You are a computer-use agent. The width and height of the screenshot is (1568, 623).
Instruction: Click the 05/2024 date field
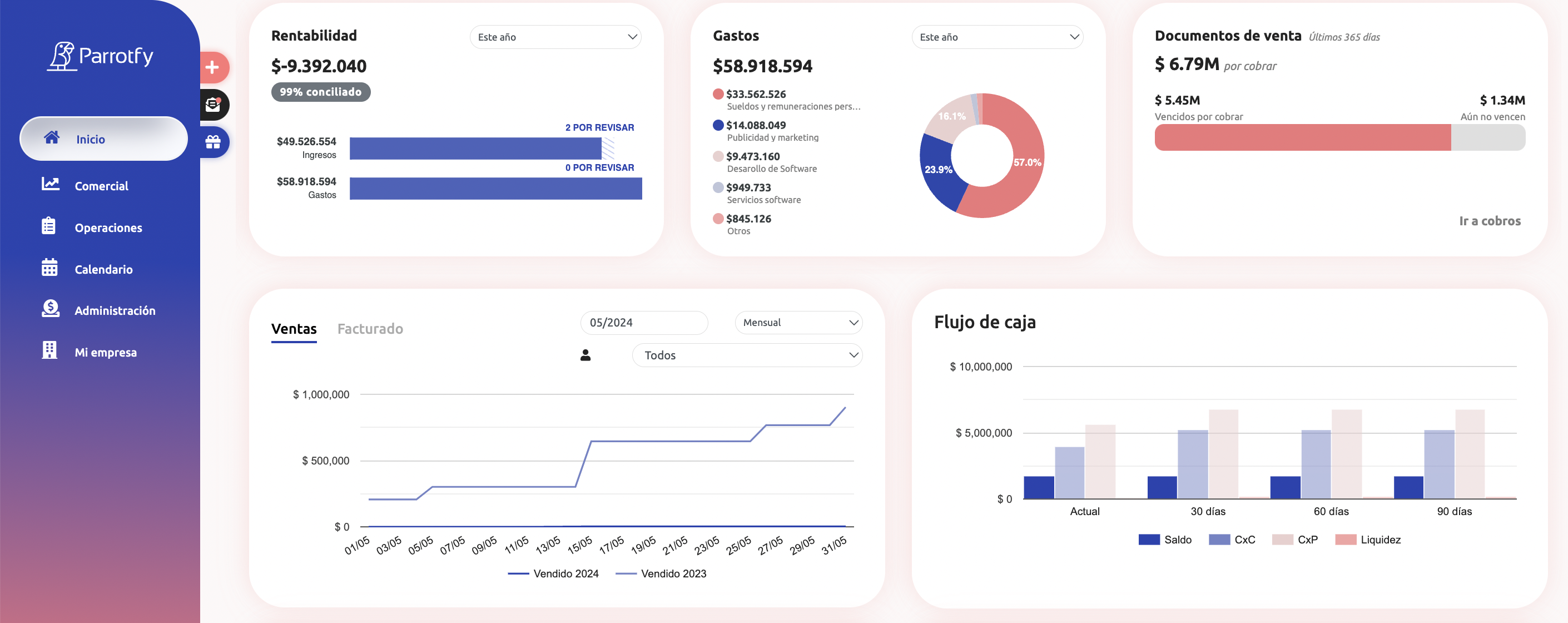(644, 323)
